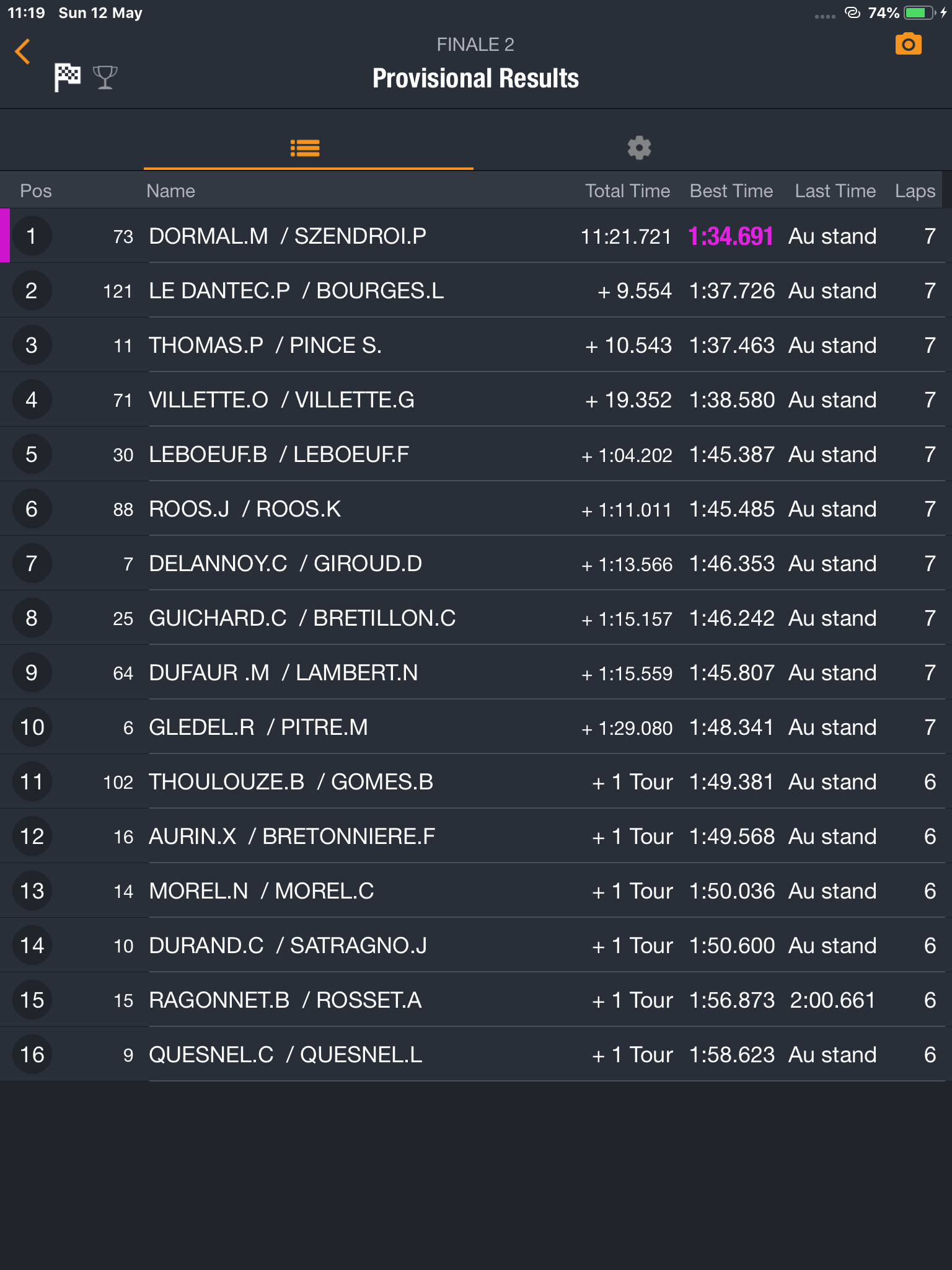
Task: Select the checkered flag icon
Action: point(67,77)
